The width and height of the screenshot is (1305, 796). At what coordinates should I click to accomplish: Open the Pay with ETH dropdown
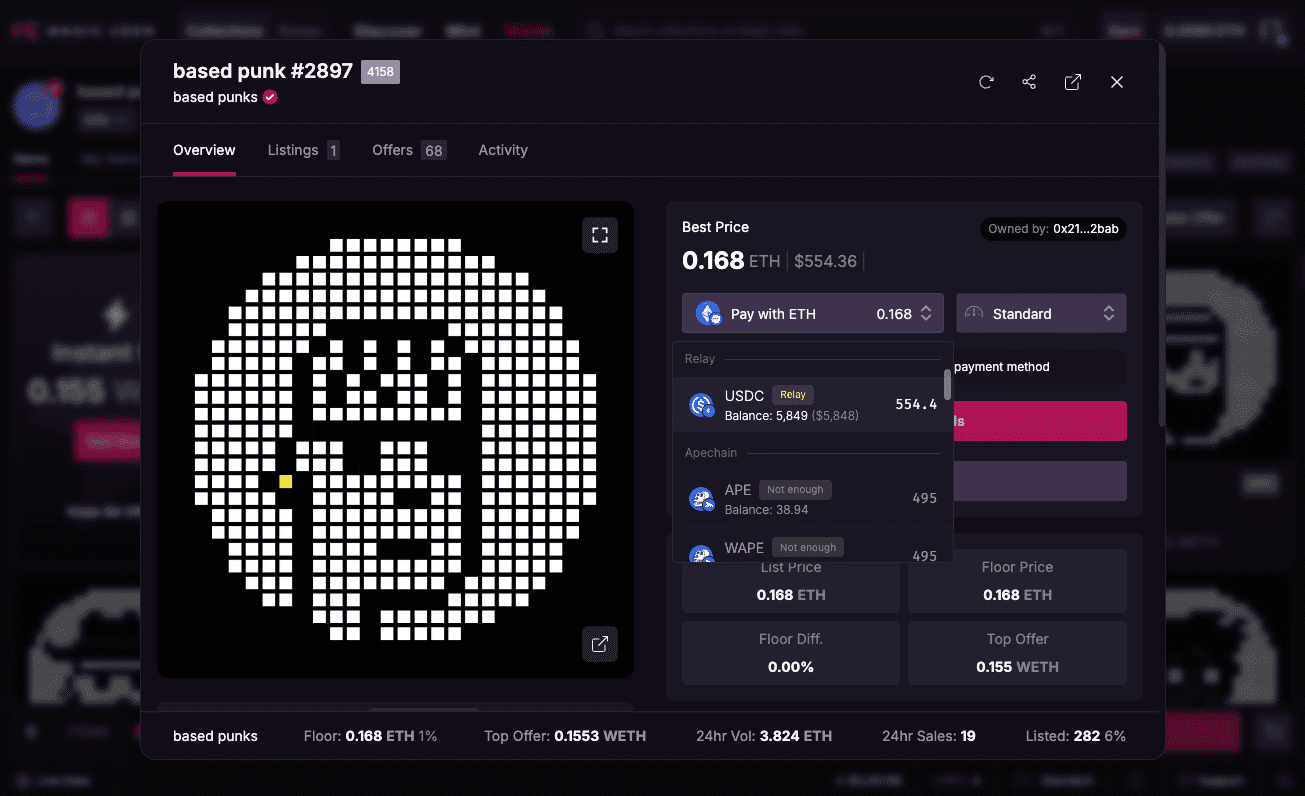click(813, 313)
